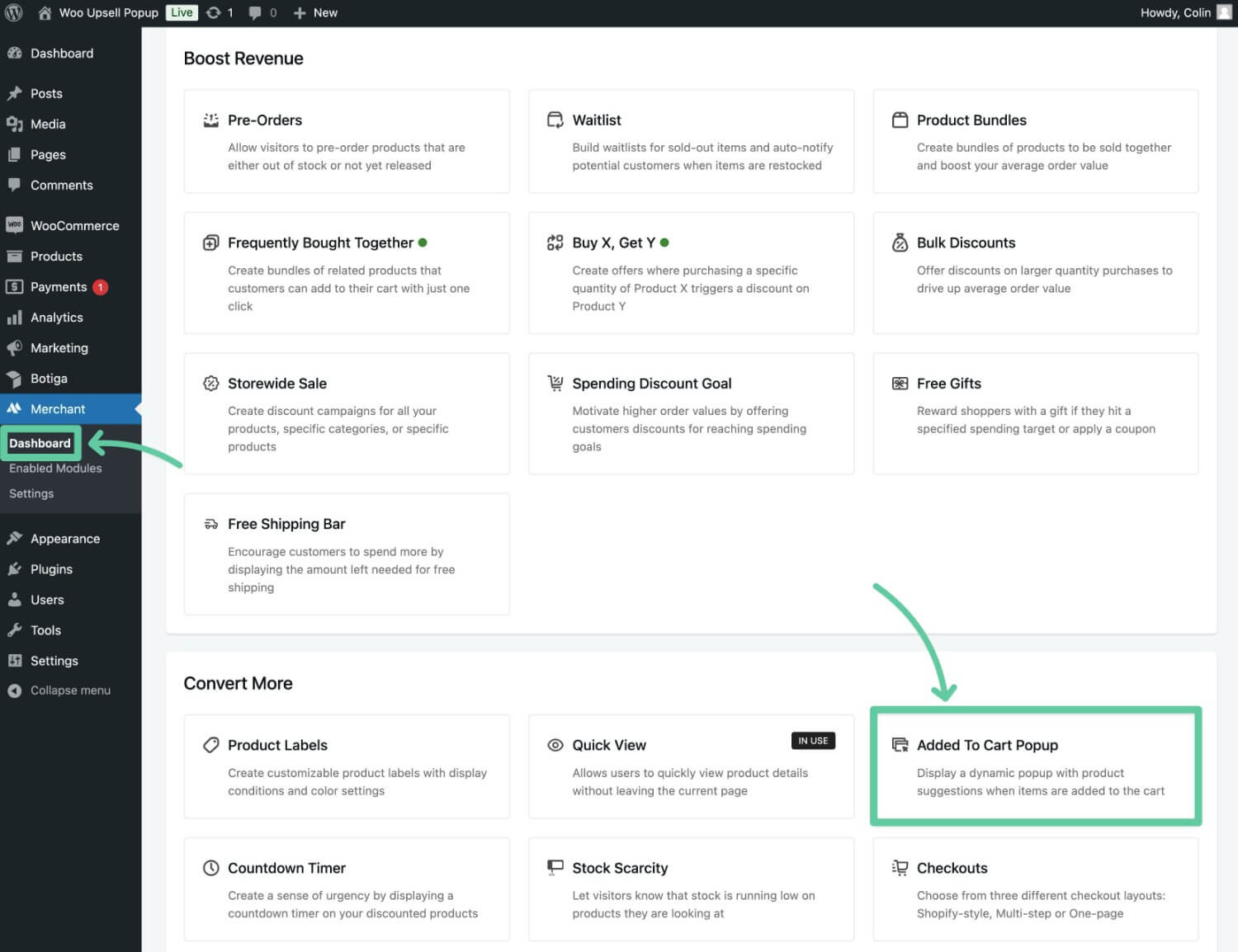Click the Checkouts cart icon

coord(900,868)
